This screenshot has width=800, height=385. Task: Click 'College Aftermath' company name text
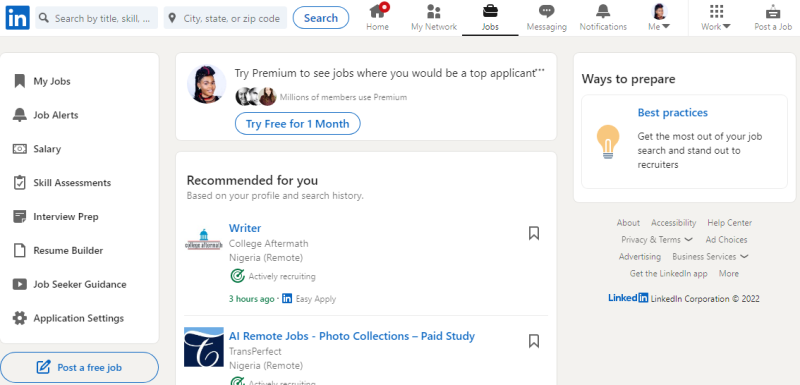click(268, 243)
